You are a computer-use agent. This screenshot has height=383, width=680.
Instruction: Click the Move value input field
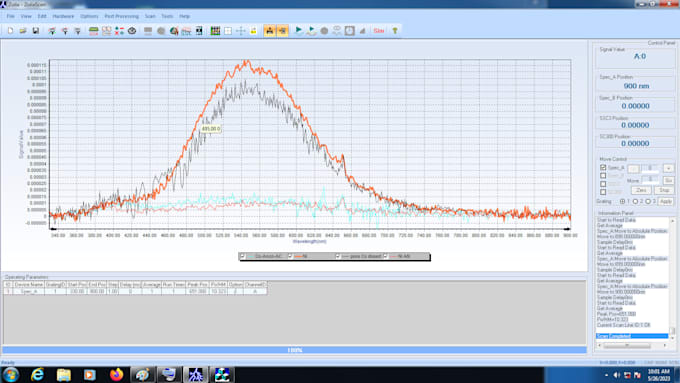point(650,180)
